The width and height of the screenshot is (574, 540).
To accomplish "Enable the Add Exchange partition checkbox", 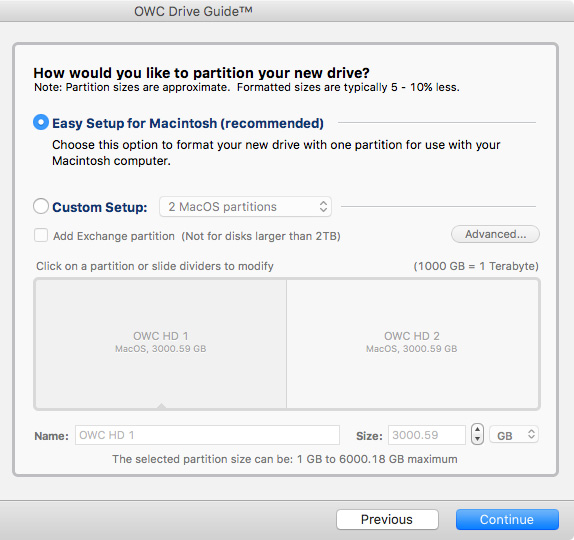I will click(x=41, y=235).
